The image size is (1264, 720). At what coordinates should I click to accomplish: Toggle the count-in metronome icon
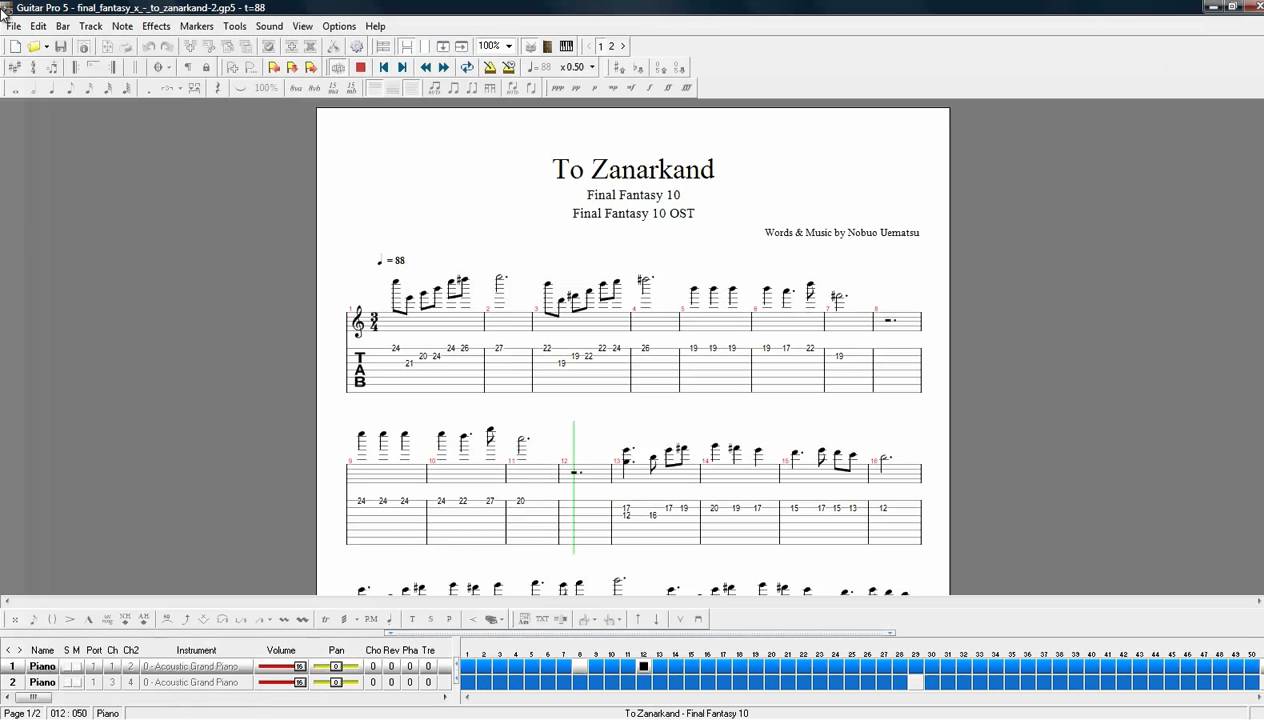(509, 67)
